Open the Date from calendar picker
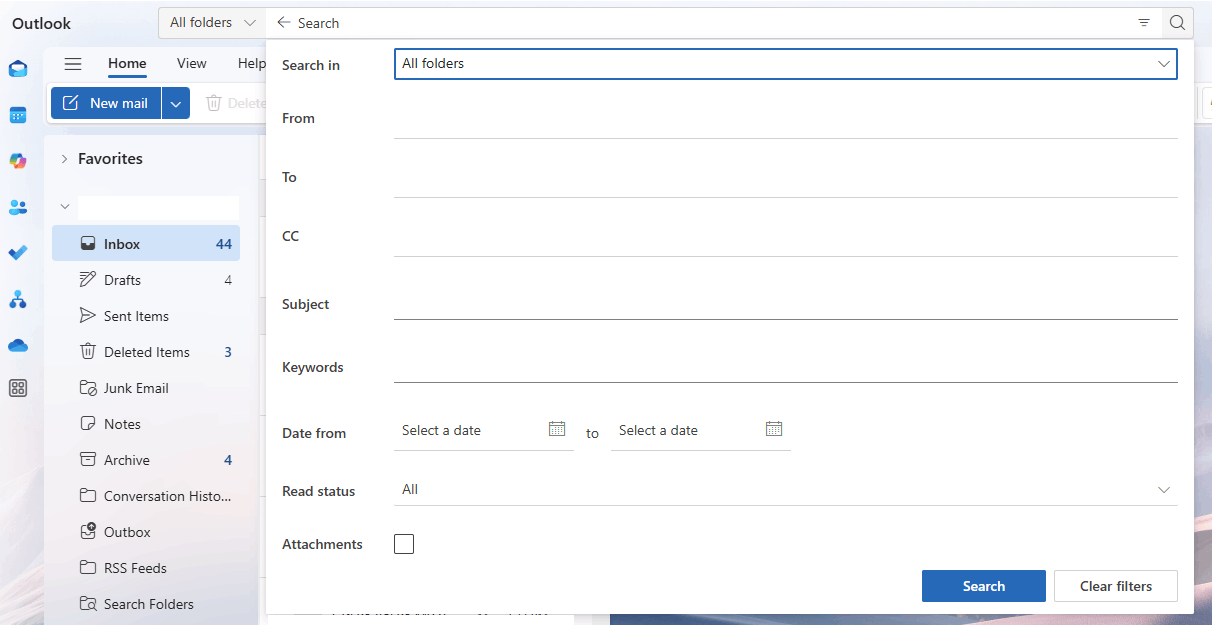This screenshot has width=1212, height=625. 557,428
